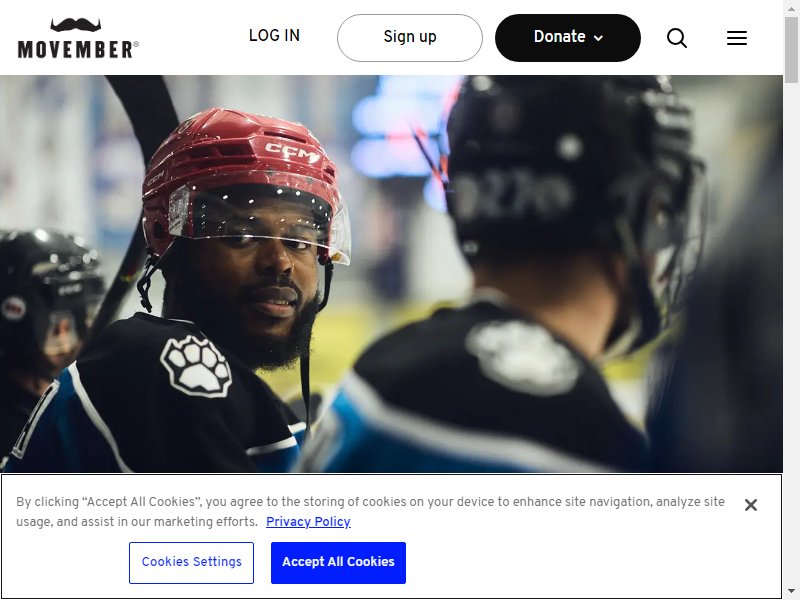The image size is (800, 600).
Task: Open the search magnifier icon
Action: tap(677, 38)
